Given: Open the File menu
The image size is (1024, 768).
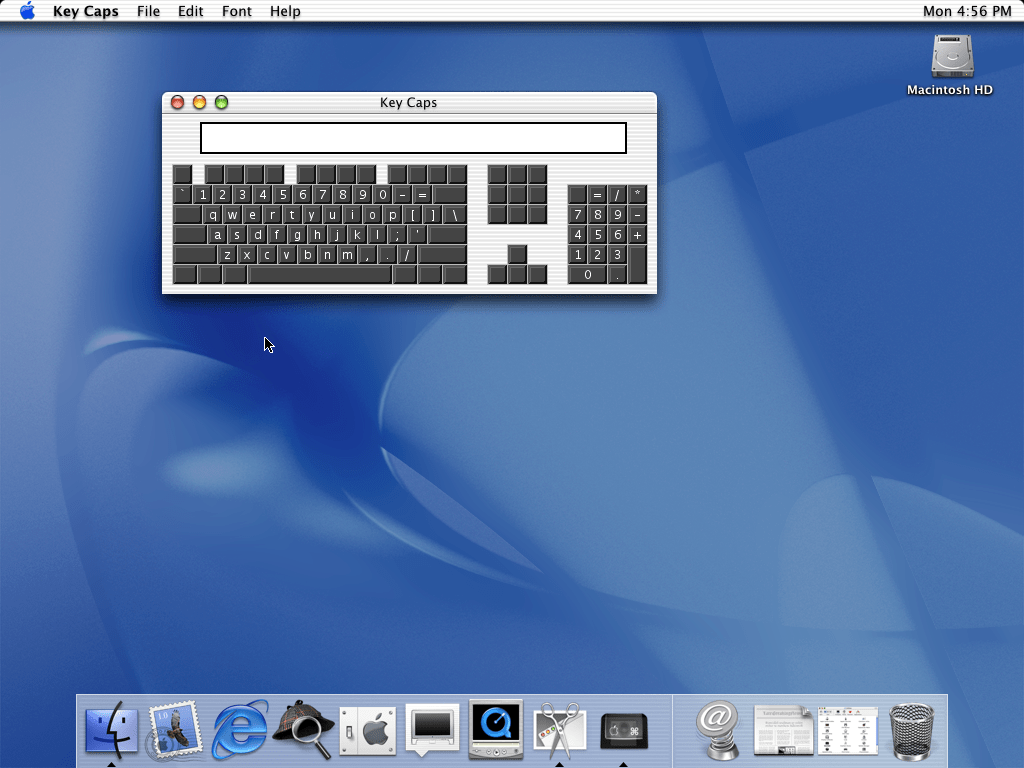Looking at the screenshot, I should (148, 11).
